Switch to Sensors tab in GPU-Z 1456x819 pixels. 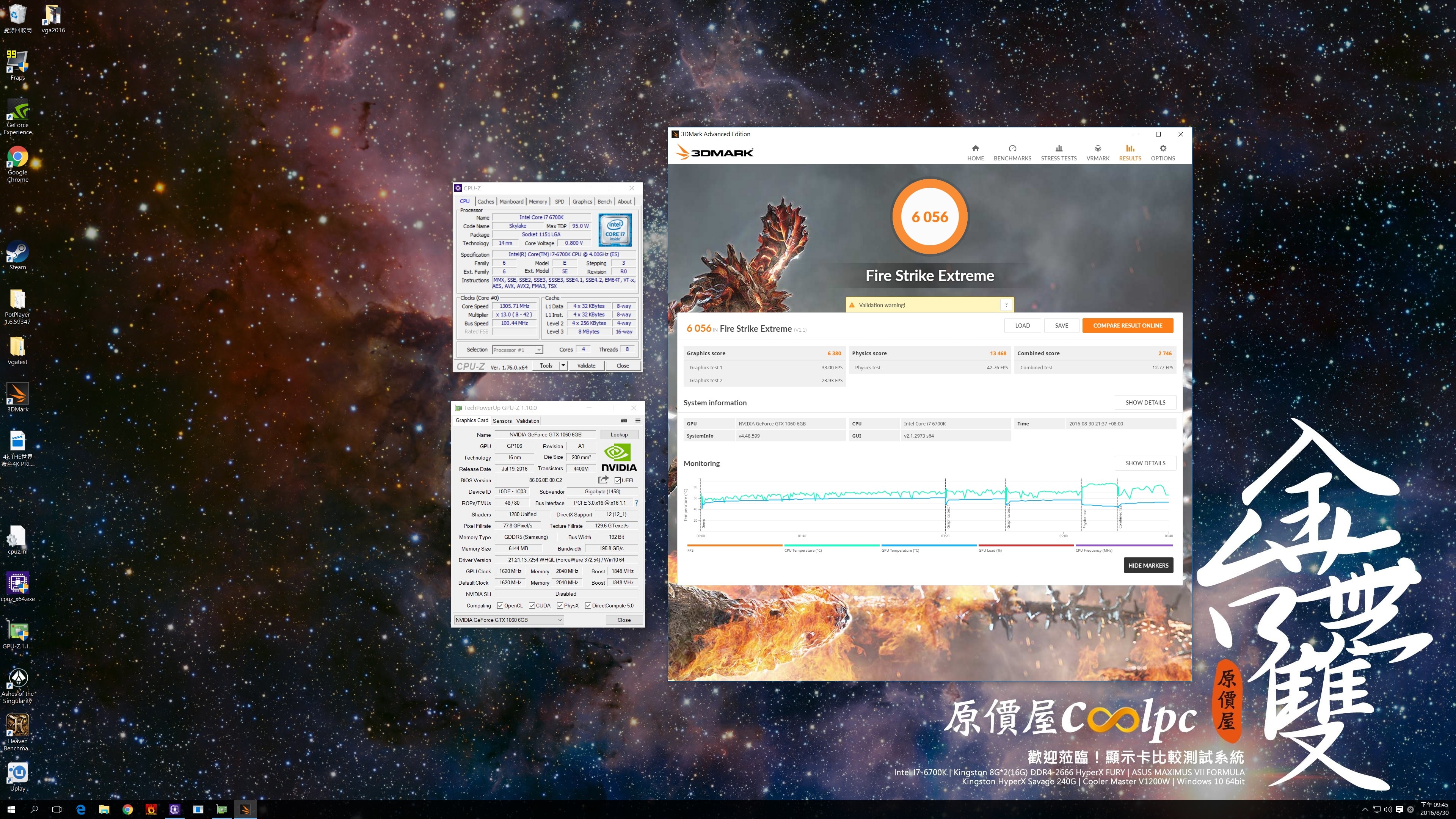pos(502,421)
